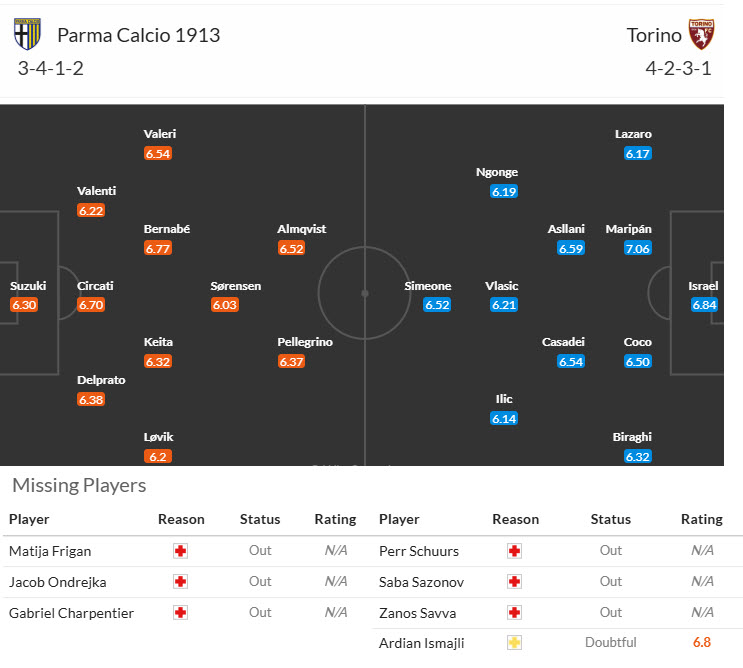The image size is (743, 668).
Task: Open the Torino team name link
Action: coord(654,35)
